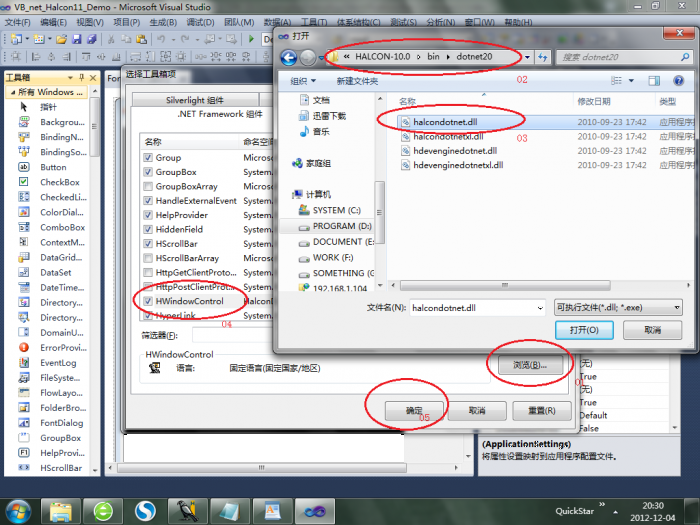The width and height of the screenshot is (700, 525).
Task: Select PROGRAM (D:) drive in the navigation pane
Action: coord(342,226)
